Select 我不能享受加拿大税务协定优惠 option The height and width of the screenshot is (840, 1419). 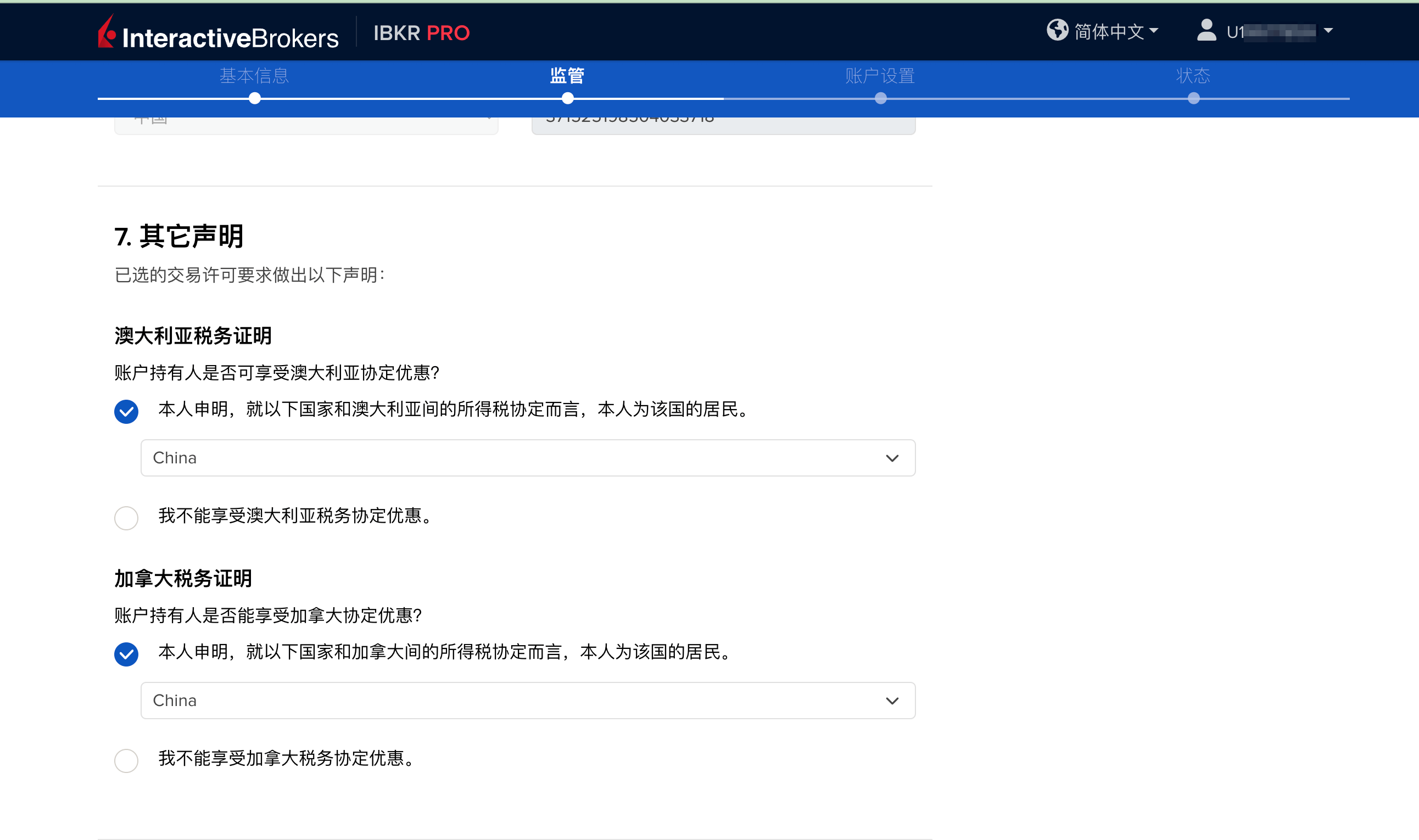[126, 761]
